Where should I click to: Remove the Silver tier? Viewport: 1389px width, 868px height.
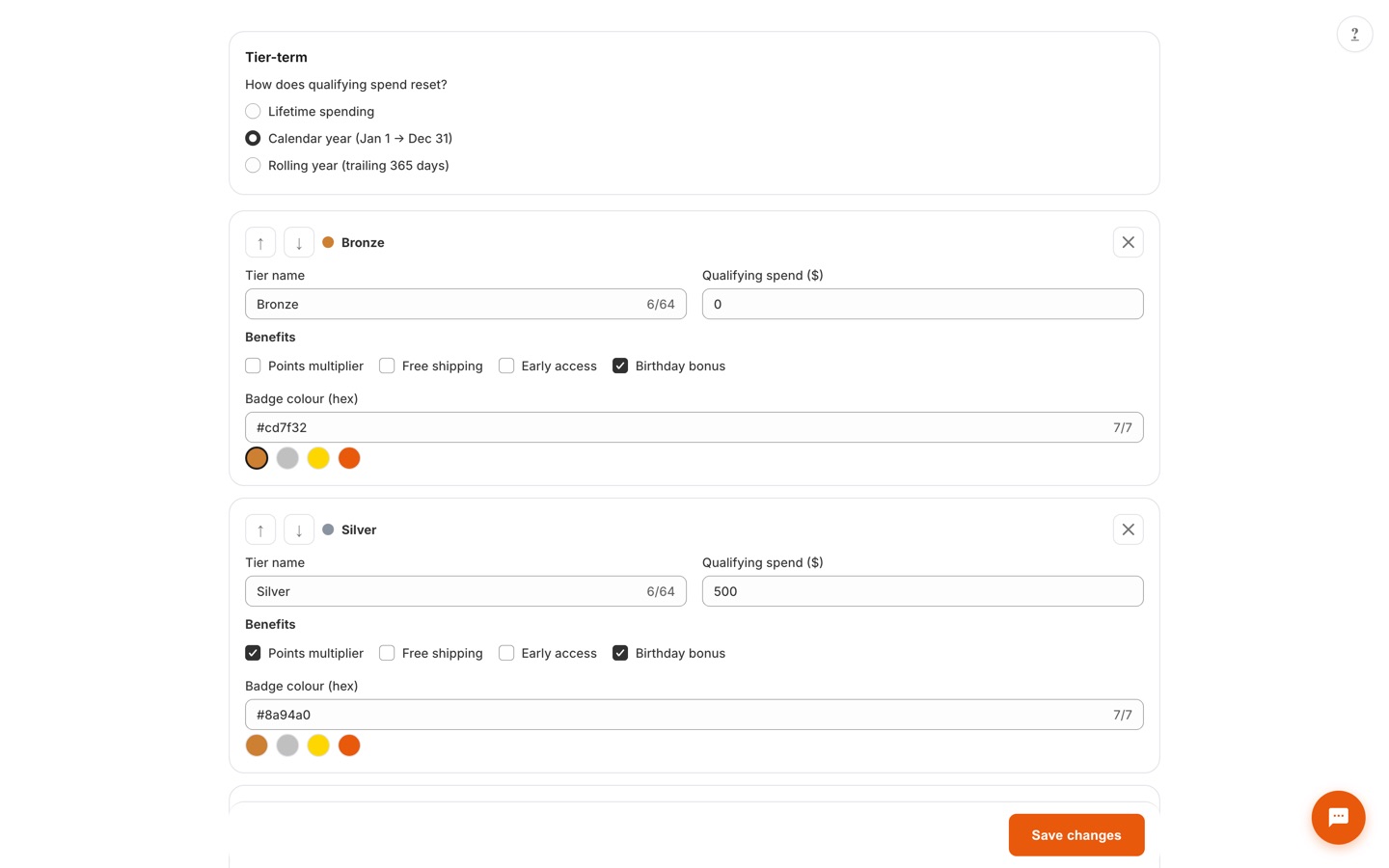[1128, 529]
